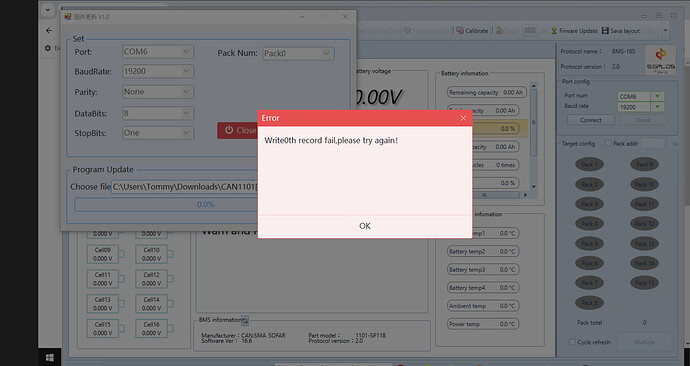Select the Pack 14 oval
Image resolution: width=690 pixels, height=366 pixels.
645,263
